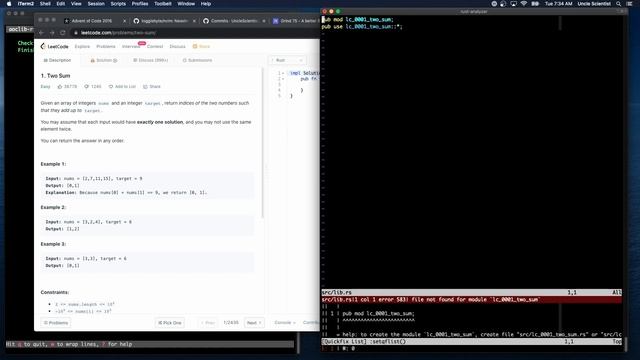Click the Pick One button

pos(170,323)
